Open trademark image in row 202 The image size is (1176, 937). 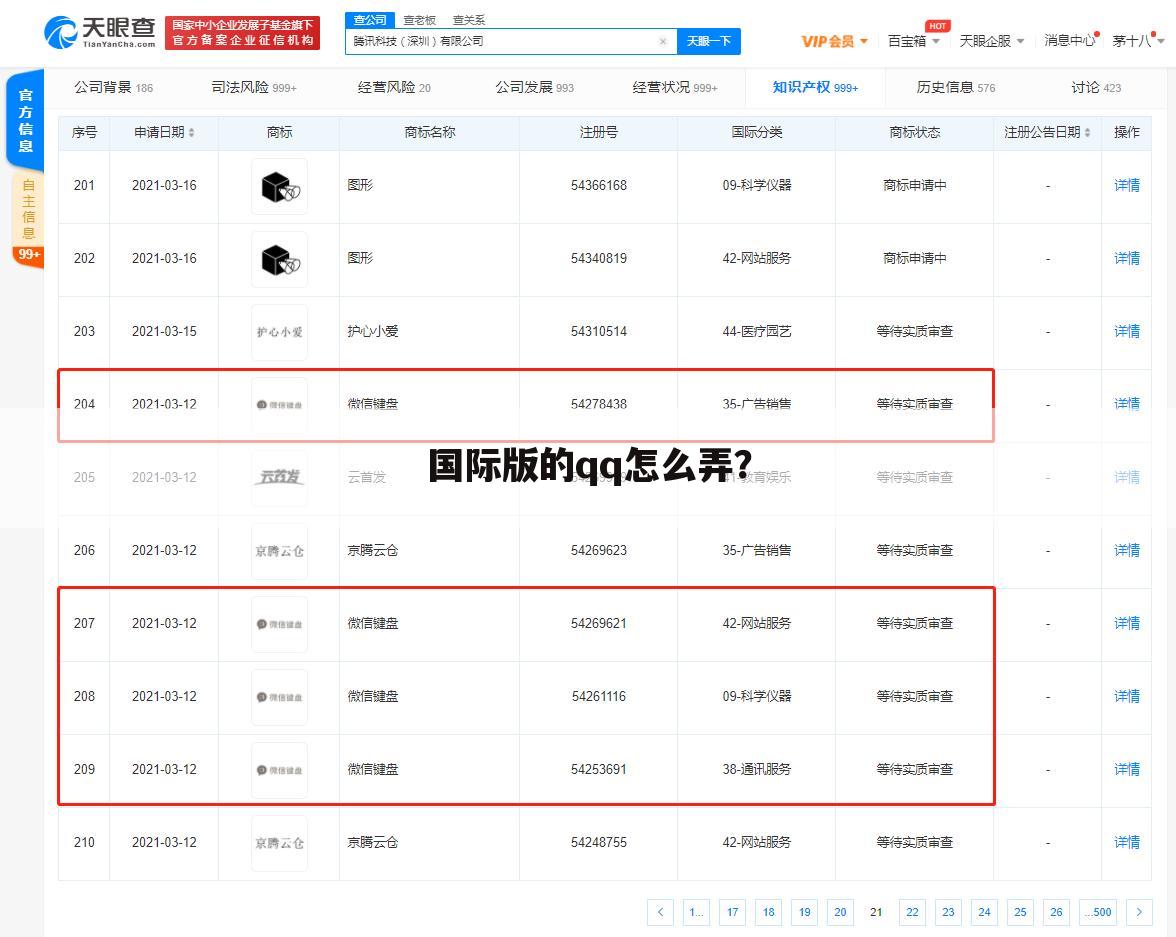280,259
